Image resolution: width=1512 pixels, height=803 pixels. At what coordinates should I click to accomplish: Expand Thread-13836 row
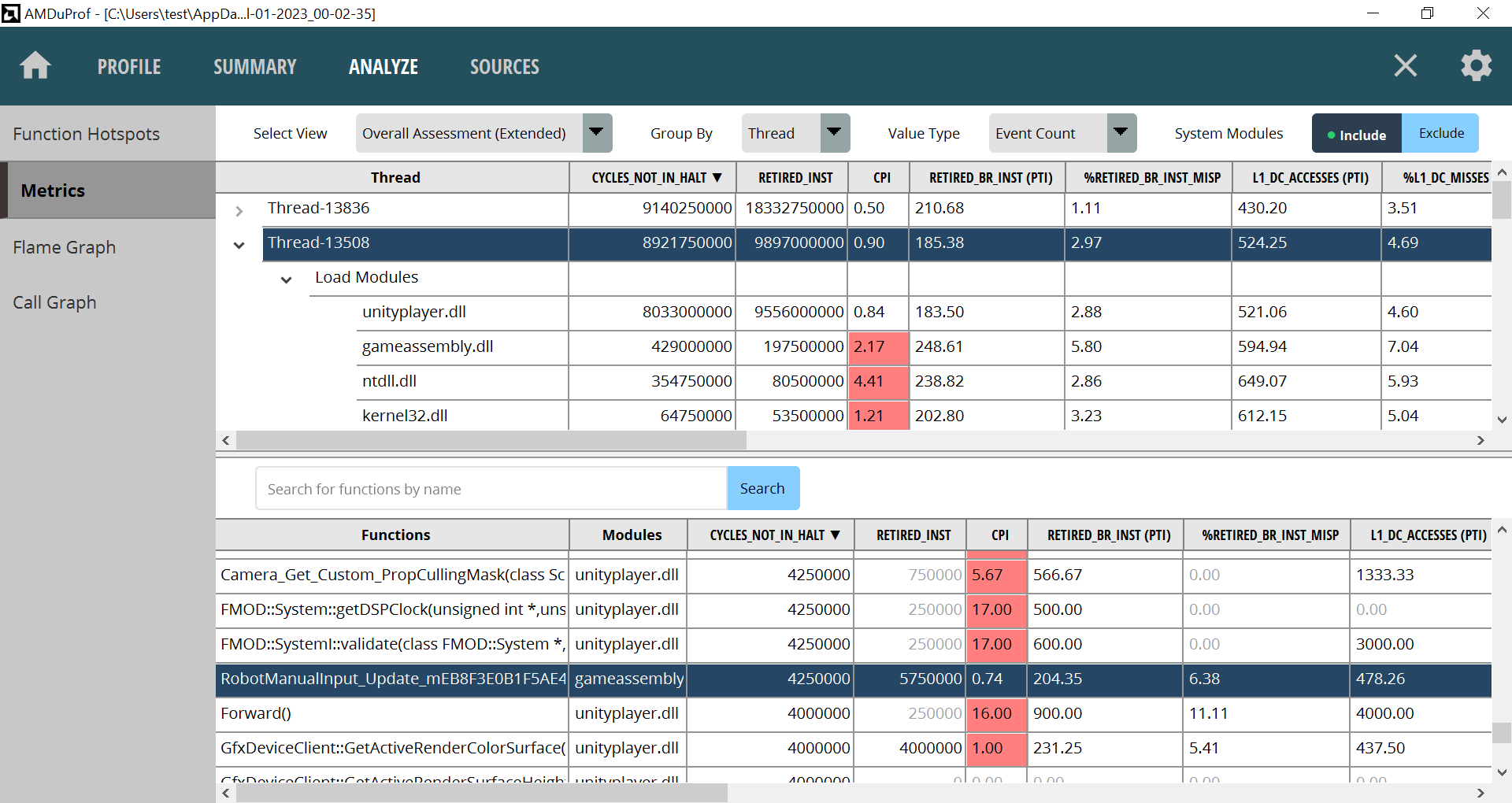[239, 211]
